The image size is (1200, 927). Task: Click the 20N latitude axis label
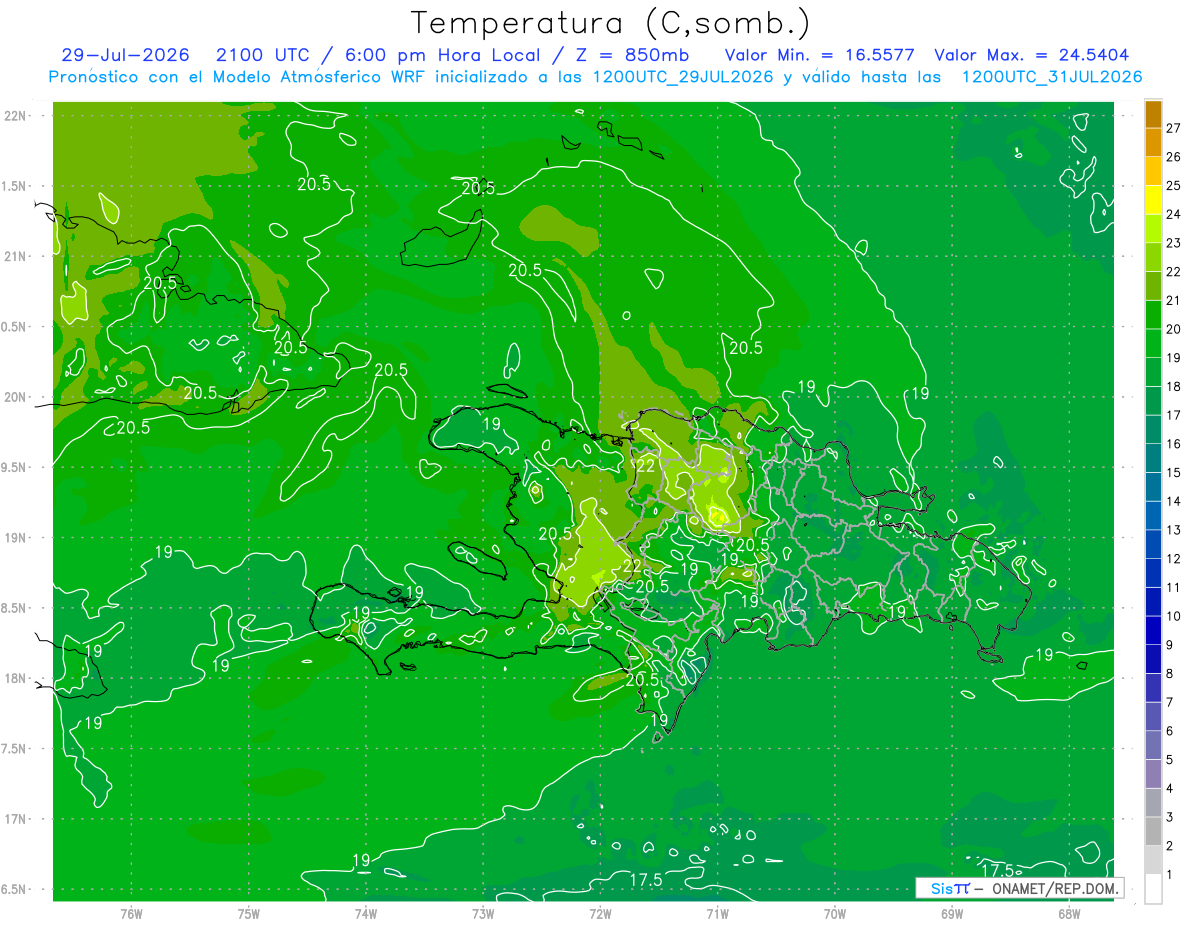tap(15, 397)
